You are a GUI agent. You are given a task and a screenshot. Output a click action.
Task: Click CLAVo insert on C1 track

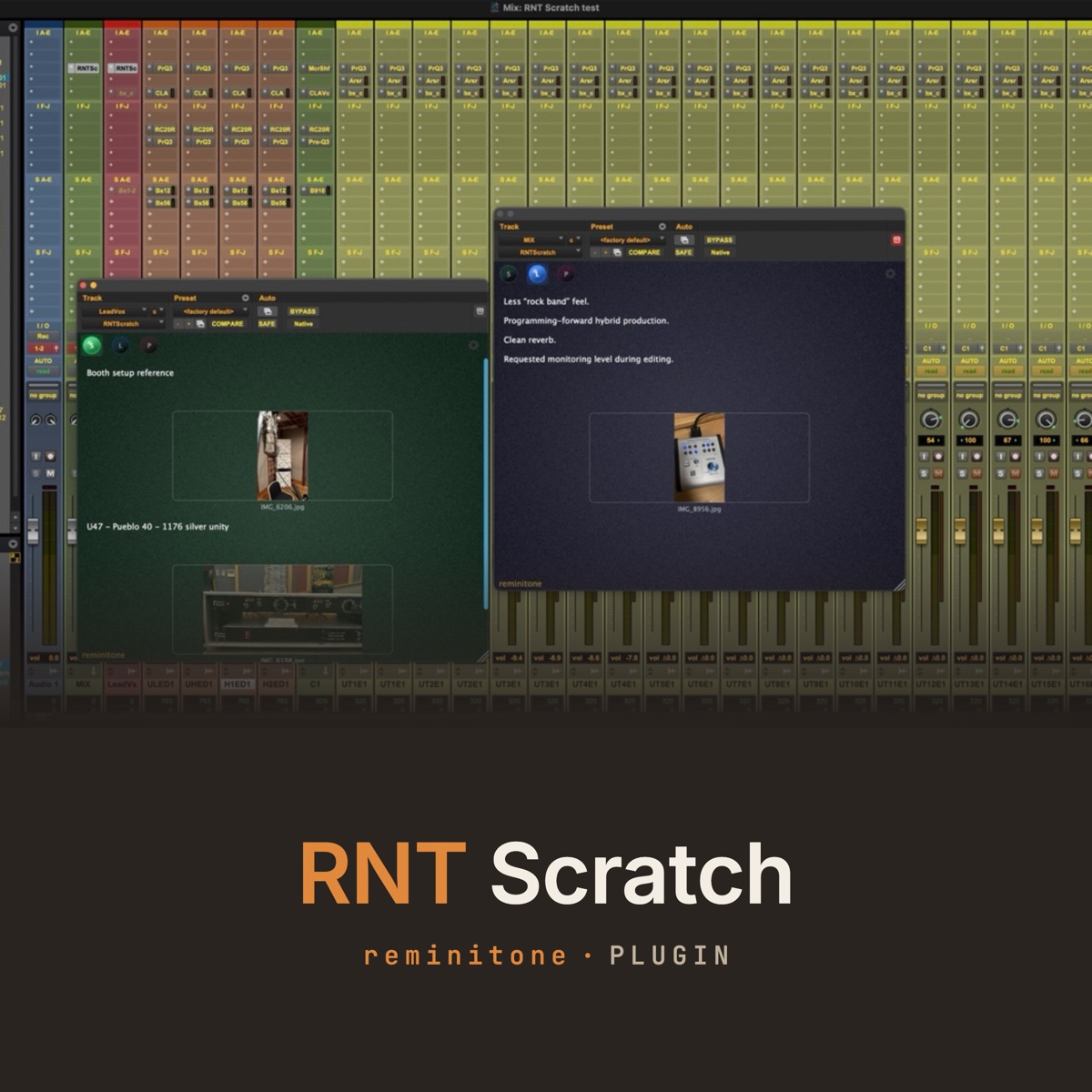(x=318, y=93)
